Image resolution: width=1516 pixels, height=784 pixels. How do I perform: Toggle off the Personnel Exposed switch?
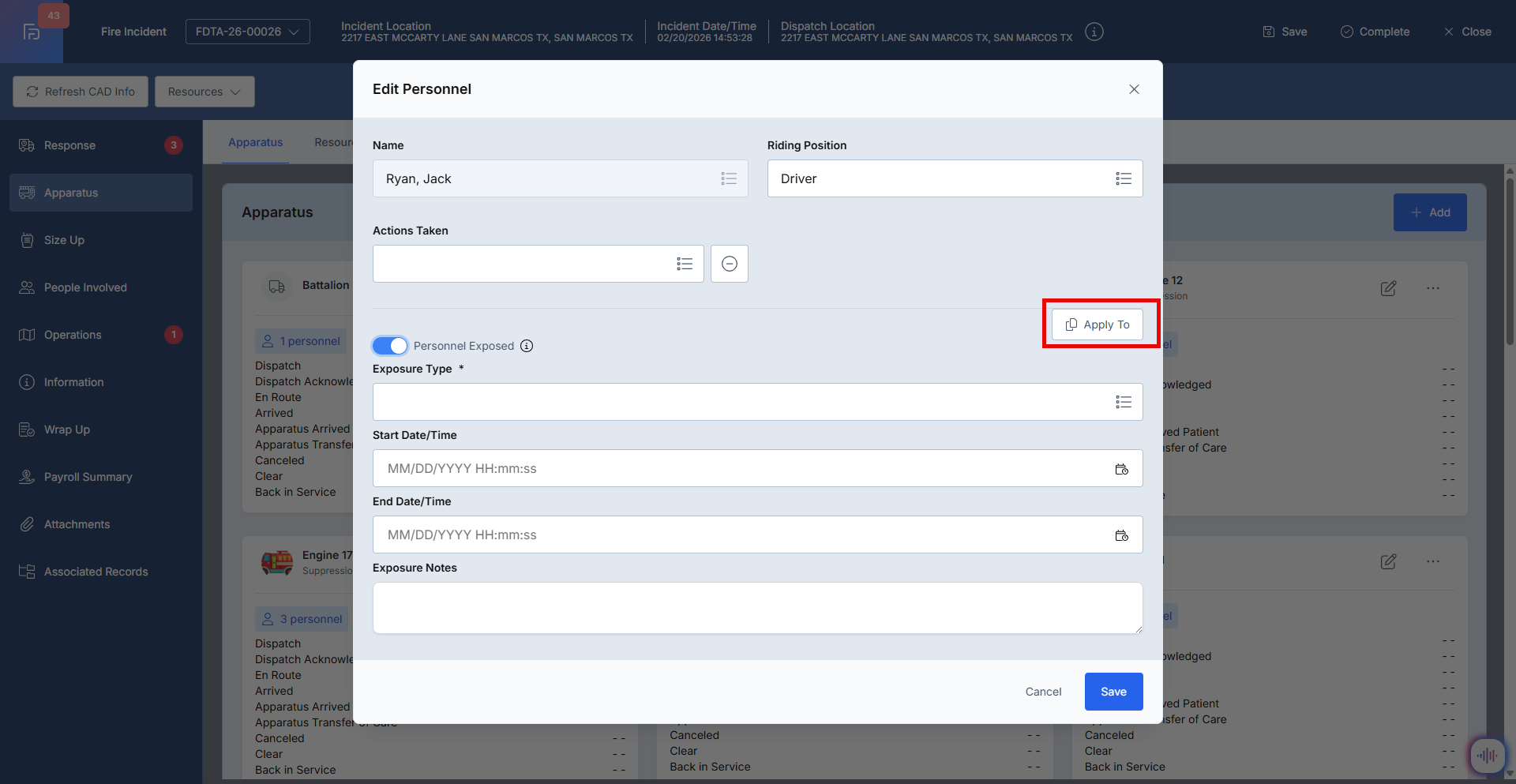pyautogui.click(x=390, y=346)
